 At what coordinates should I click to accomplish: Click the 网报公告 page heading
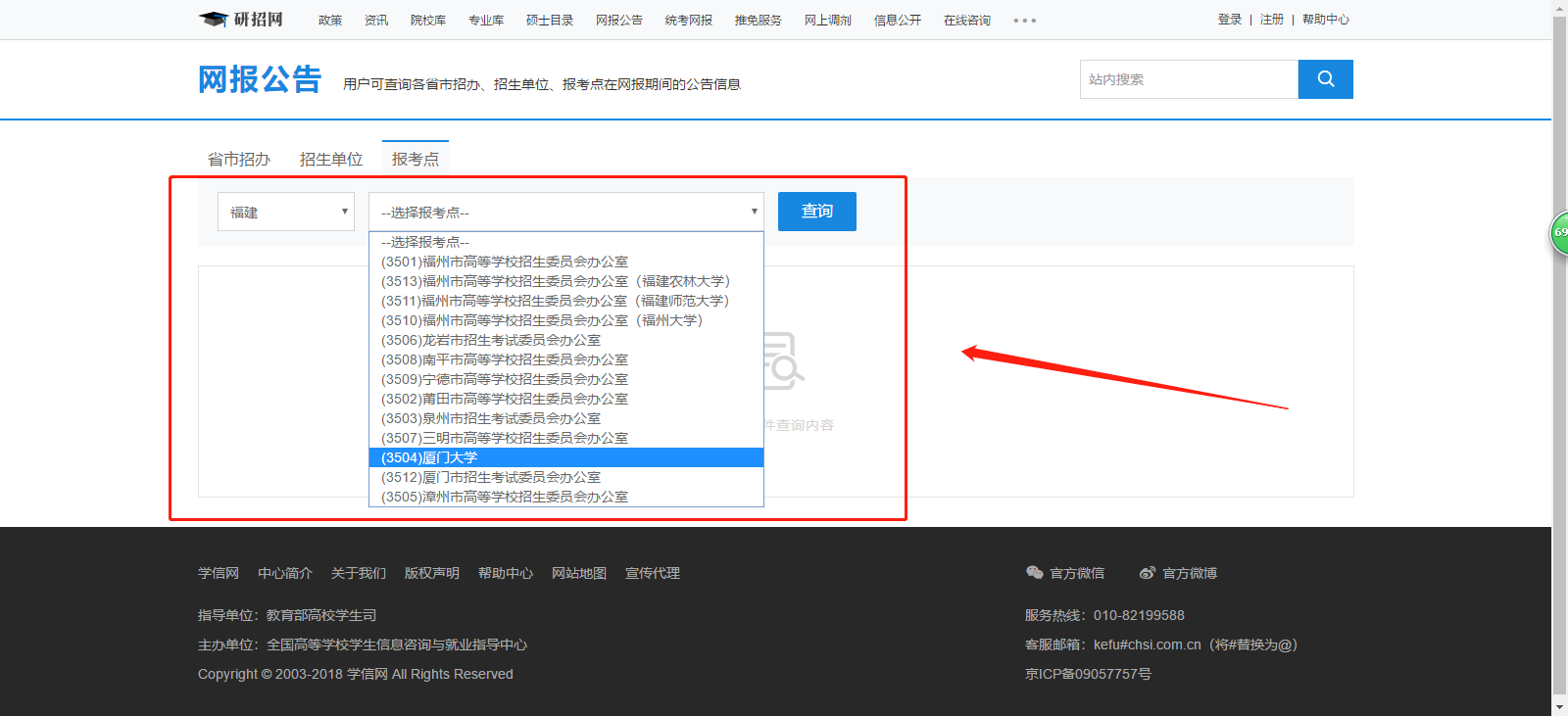[x=260, y=79]
